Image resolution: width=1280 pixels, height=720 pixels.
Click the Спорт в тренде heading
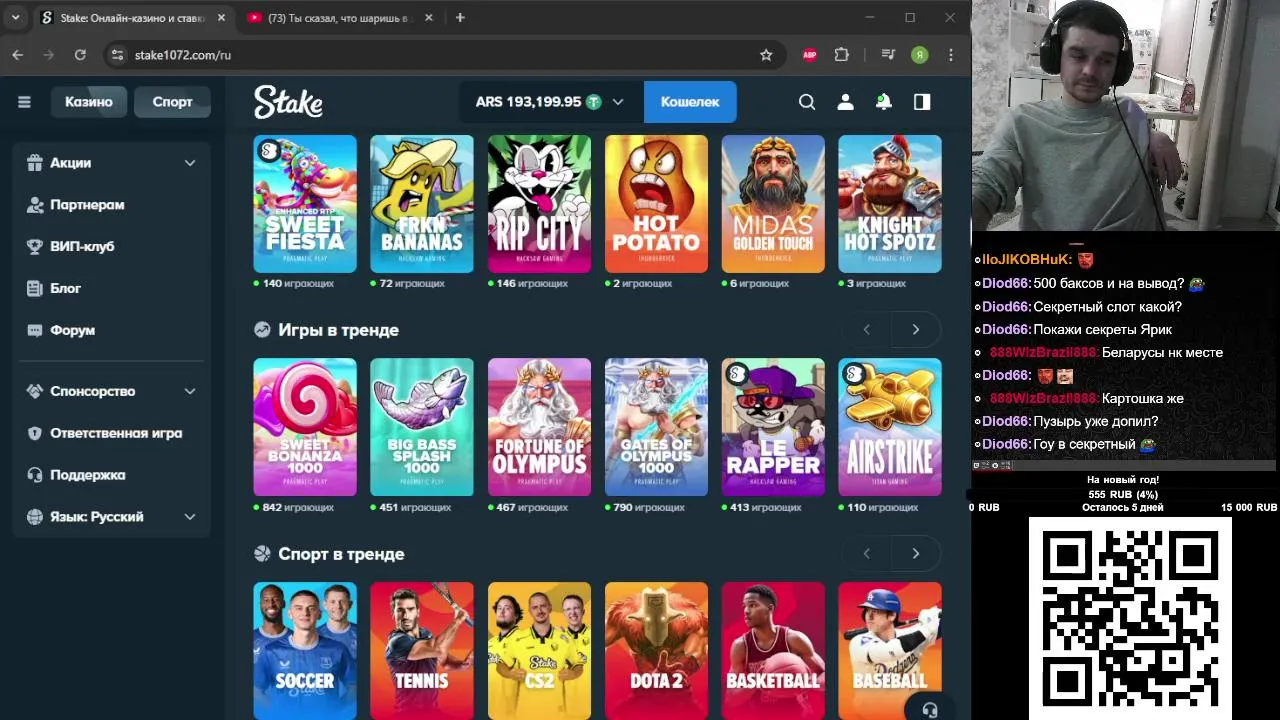click(x=341, y=554)
